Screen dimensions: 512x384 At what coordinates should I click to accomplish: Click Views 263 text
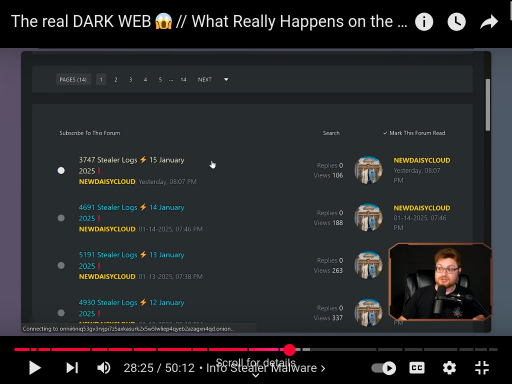click(x=328, y=270)
